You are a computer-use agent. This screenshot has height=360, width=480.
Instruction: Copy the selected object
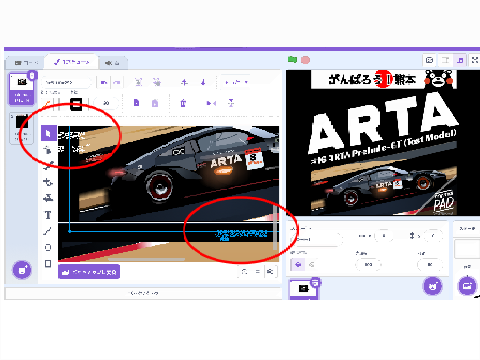coord(136,103)
